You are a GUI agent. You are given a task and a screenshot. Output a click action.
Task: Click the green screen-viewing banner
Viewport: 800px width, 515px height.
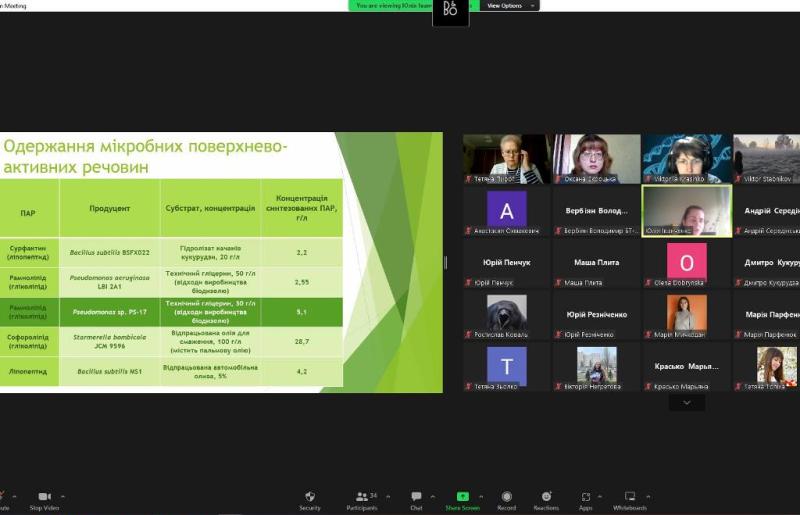coord(391,6)
